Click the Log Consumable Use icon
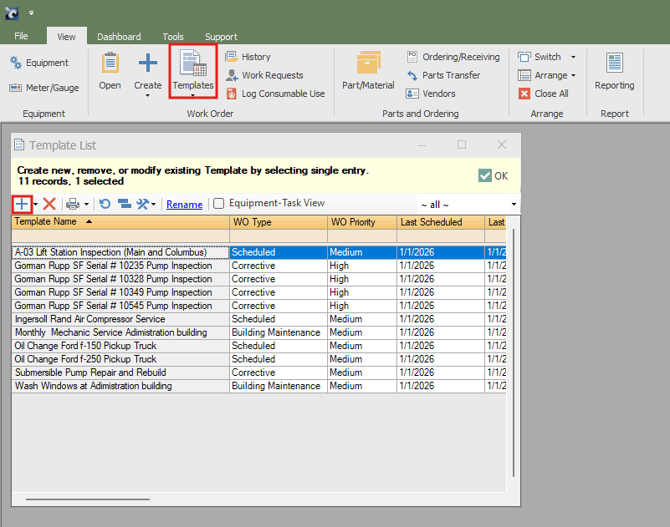Screen dimensions: 670x527 tap(232, 94)
